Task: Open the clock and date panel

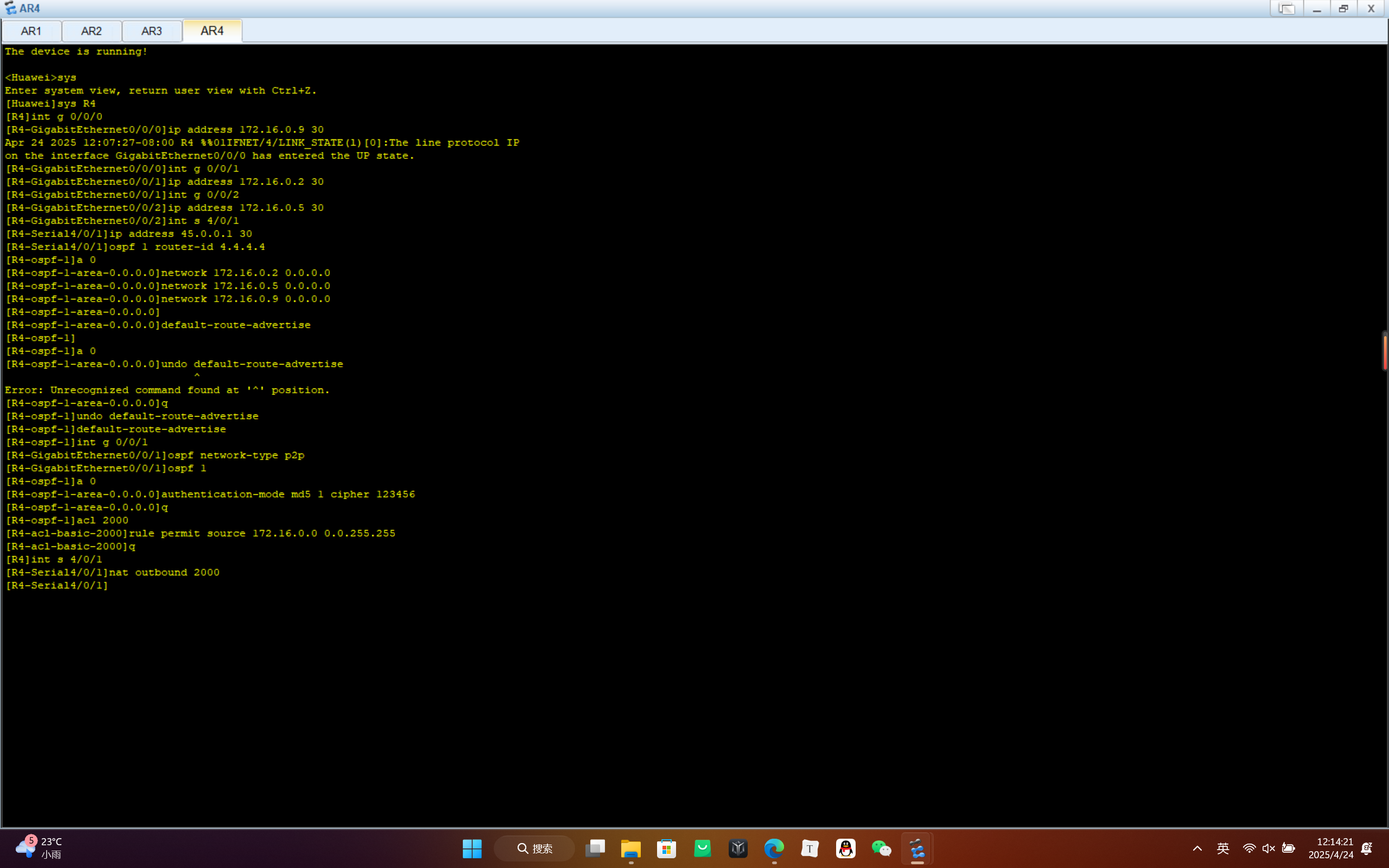Action: (x=1330, y=848)
